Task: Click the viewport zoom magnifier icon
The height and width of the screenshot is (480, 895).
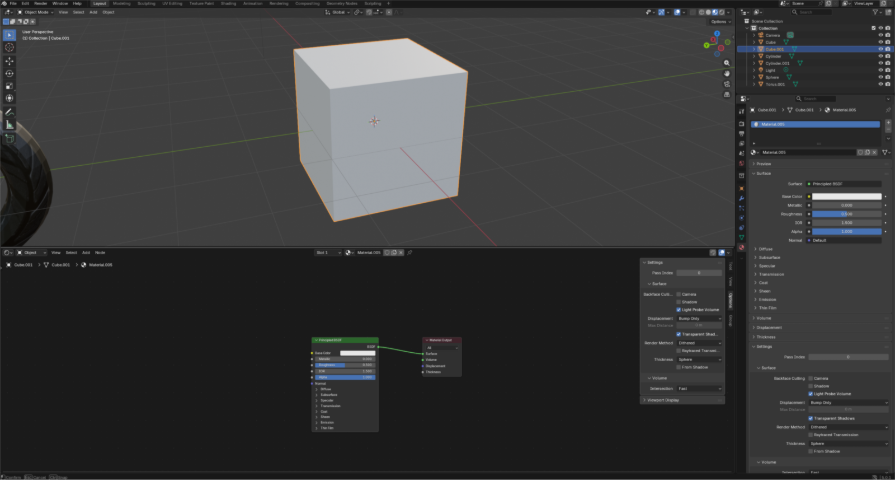Action: [x=727, y=62]
